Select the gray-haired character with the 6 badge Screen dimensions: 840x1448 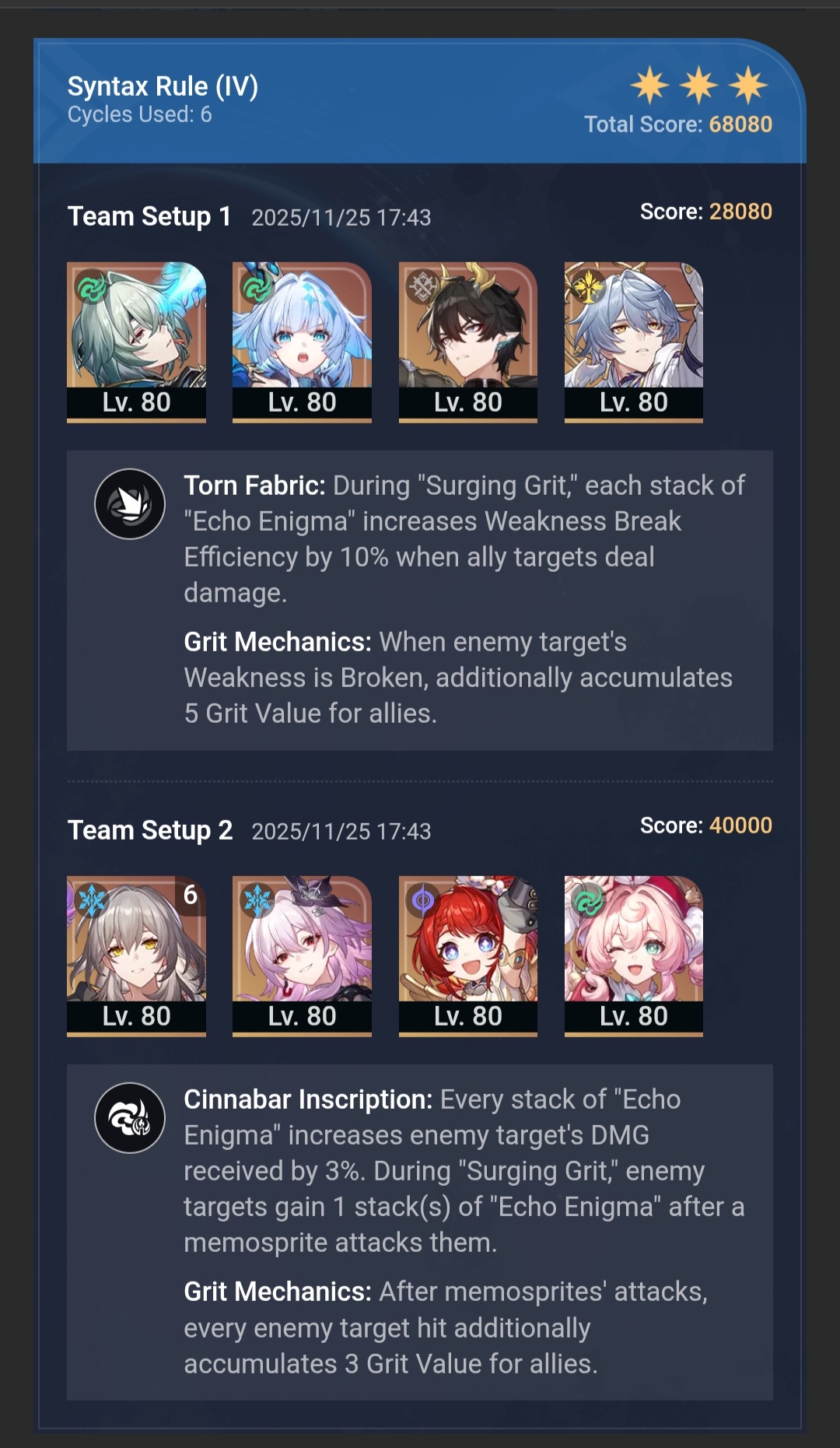[136, 956]
